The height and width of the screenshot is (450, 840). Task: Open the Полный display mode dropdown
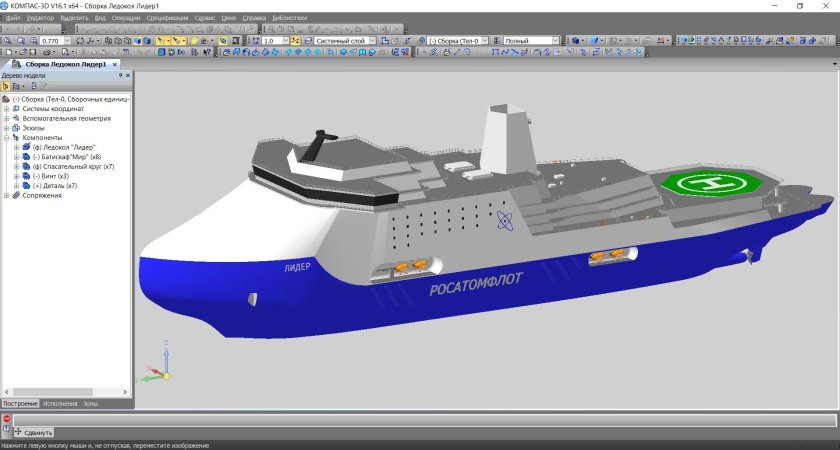coord(555,41)
